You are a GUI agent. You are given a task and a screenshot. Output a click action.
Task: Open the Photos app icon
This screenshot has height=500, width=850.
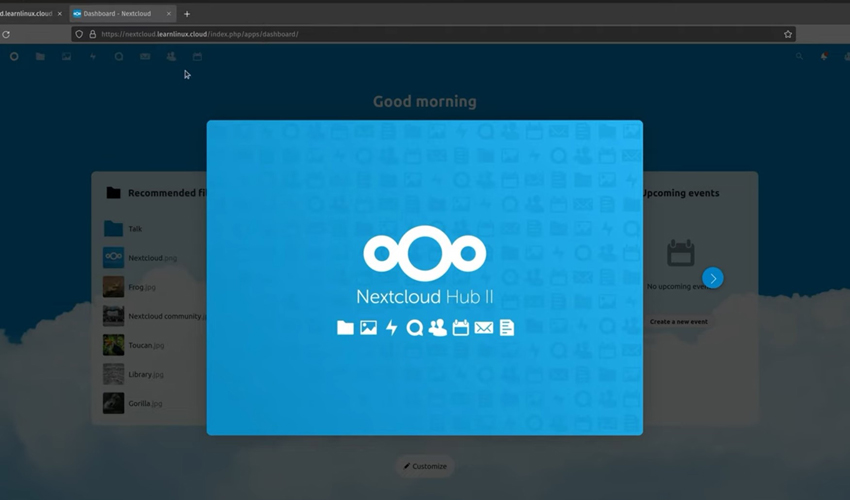click(x=67, y=57)
